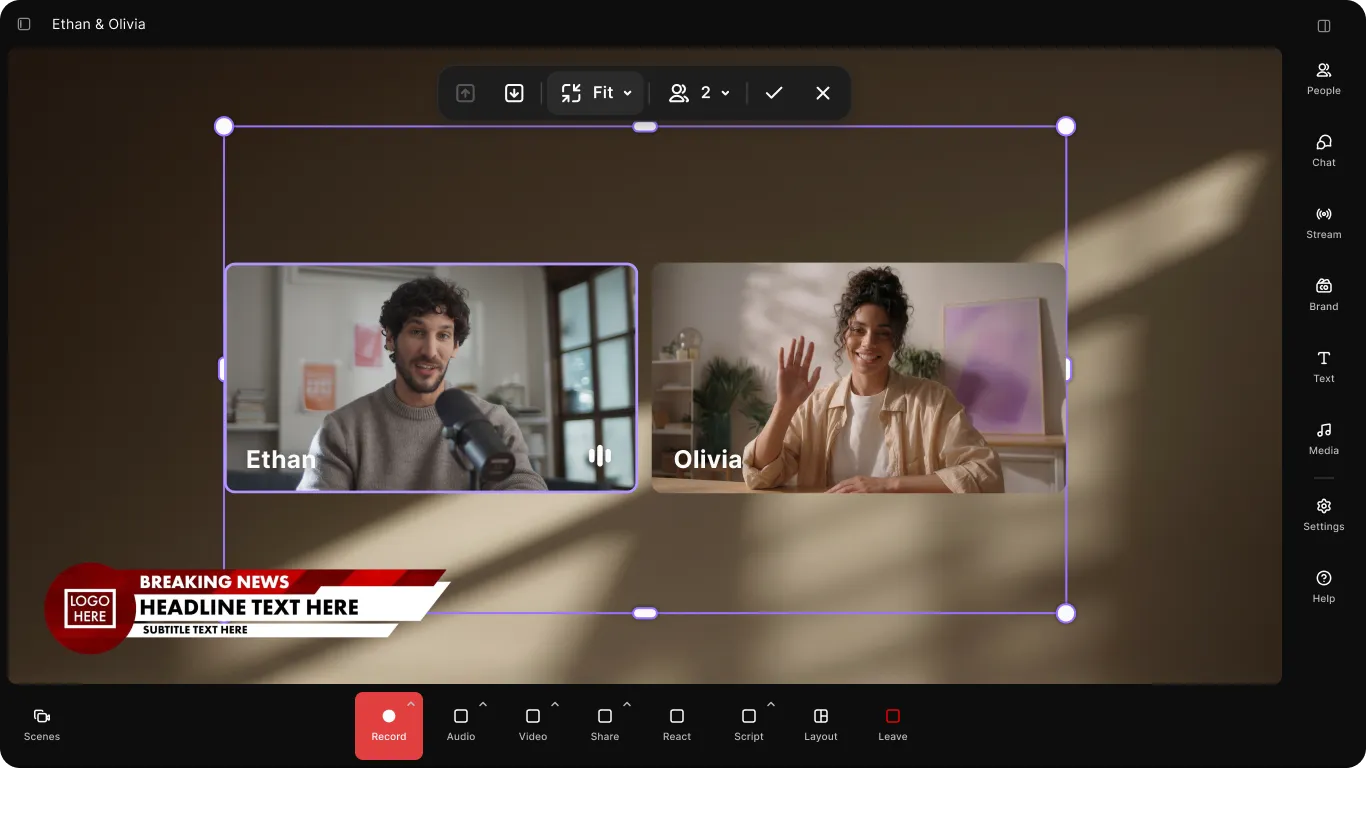Screen dimensions: 1366x827
Task: Open the Chat panel
Action: tap(1323, 151)
